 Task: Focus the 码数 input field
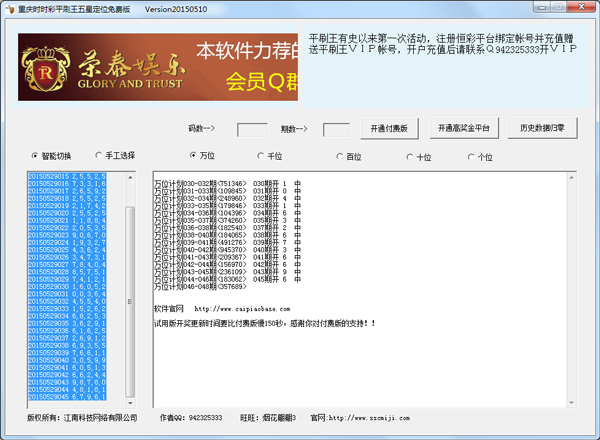253,130
